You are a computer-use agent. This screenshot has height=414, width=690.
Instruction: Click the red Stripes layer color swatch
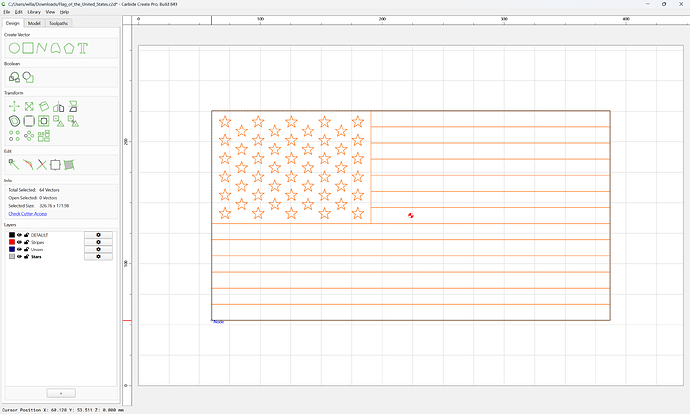click(x=12, y=242)
